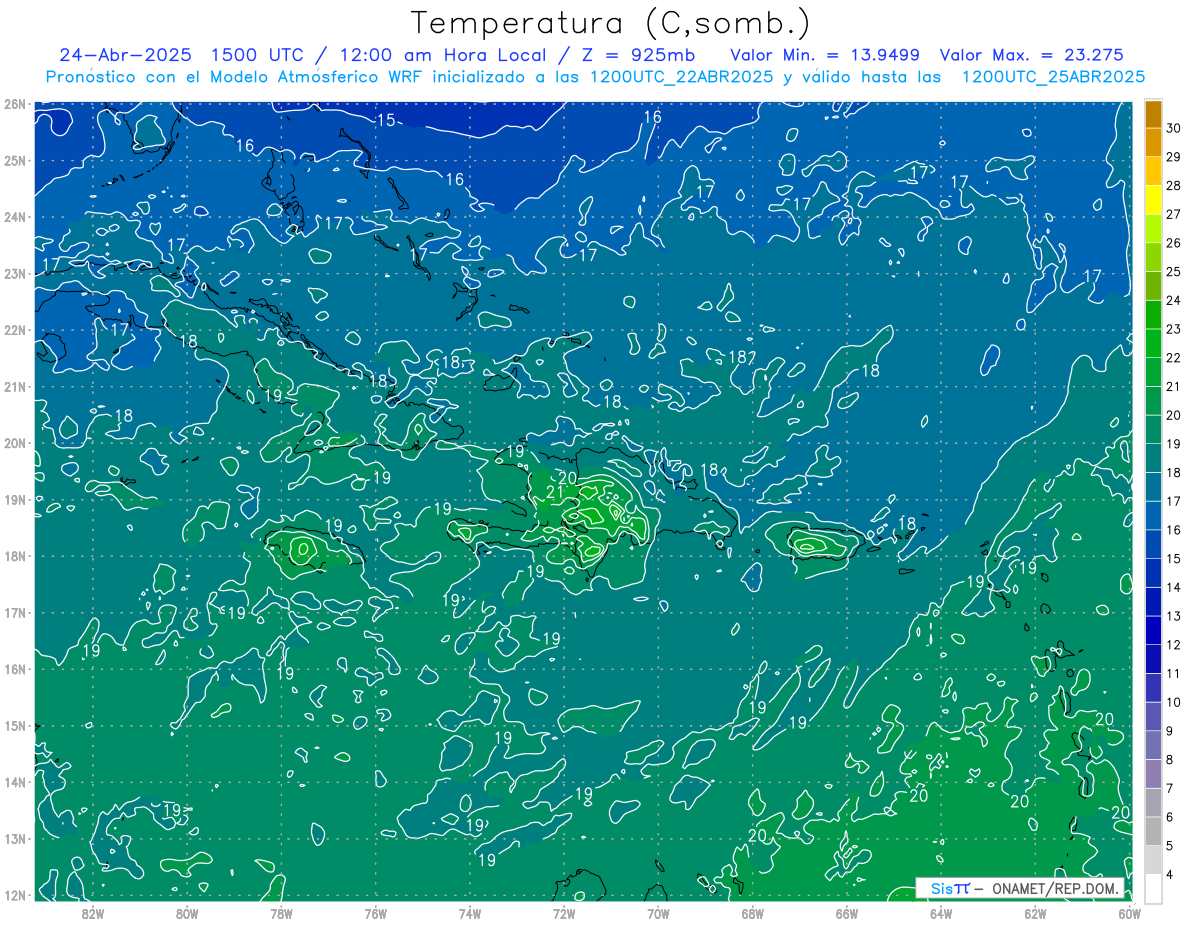Viewport: 1200px width, 927px height.
Task: Click the '76W' longitude label
Action: [375, 912]
